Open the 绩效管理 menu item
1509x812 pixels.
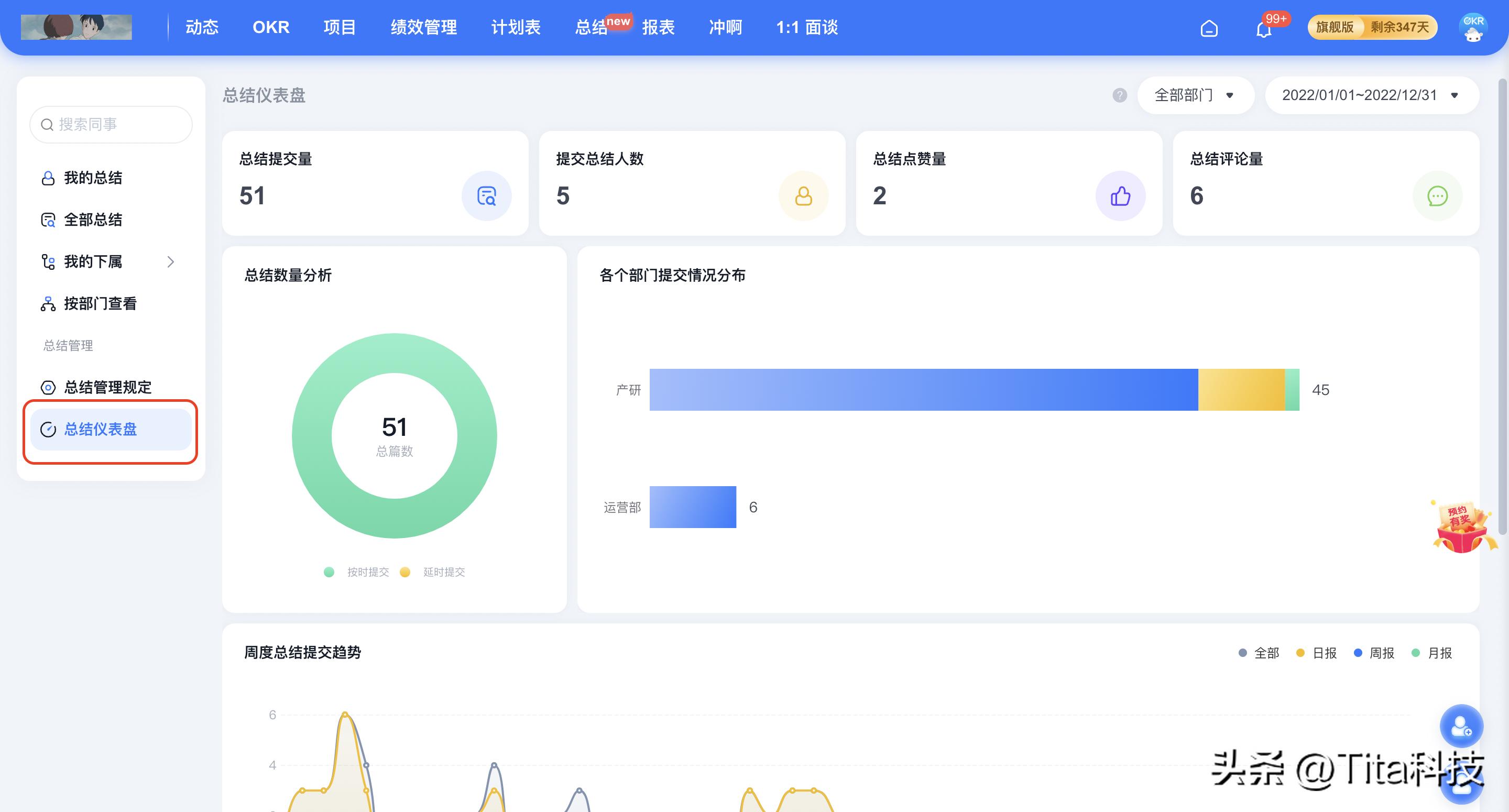coord(423,28)
